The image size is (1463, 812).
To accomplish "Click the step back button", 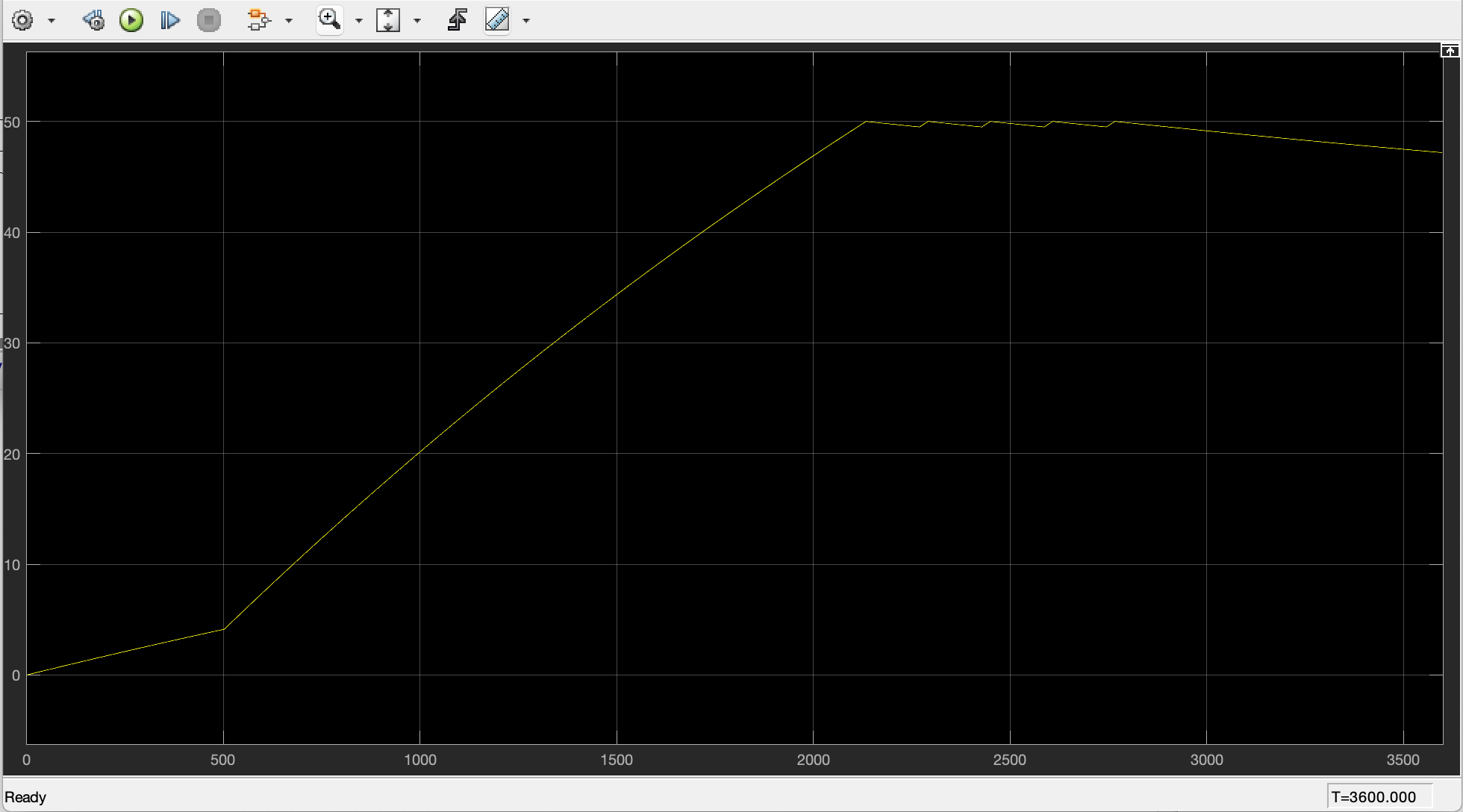I will [94, 20].
